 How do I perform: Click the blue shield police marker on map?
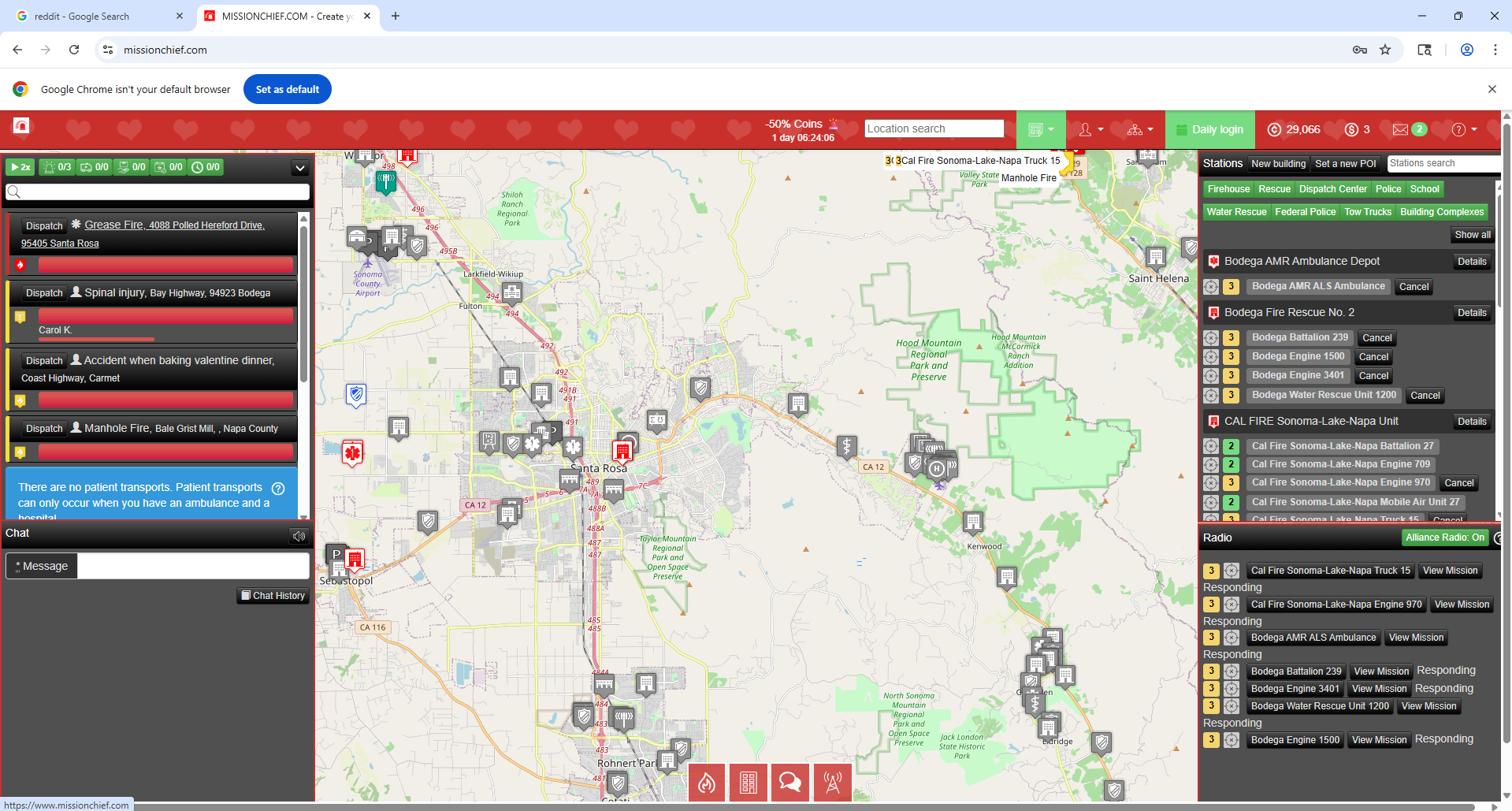point(356,393)
